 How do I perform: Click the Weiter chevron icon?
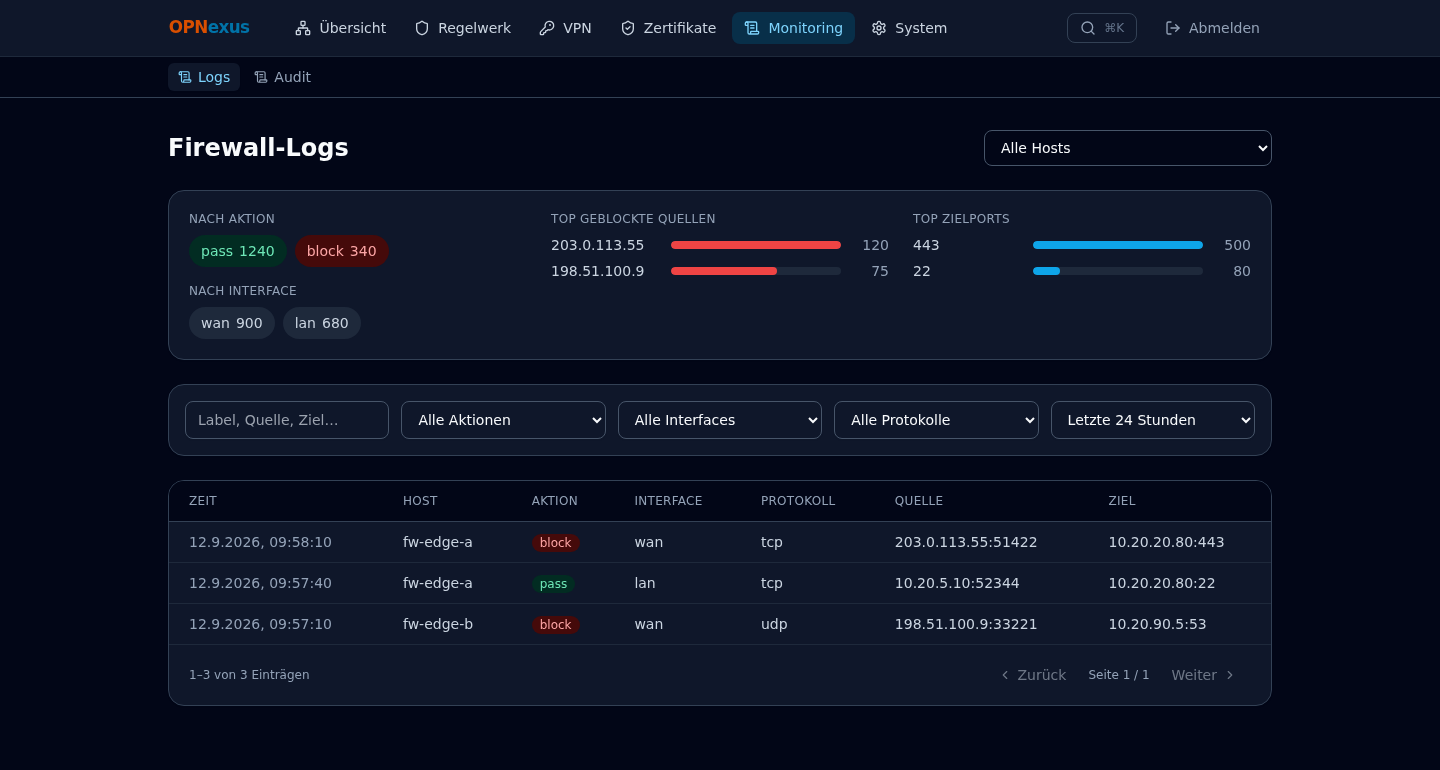1230,675
